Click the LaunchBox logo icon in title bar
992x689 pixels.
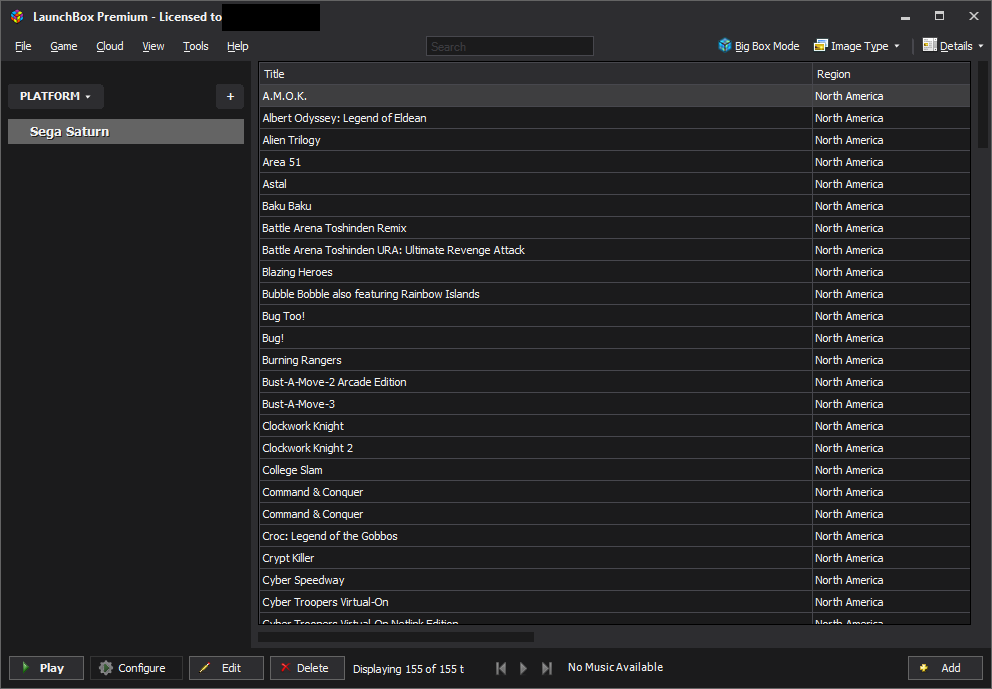(17, 16)
